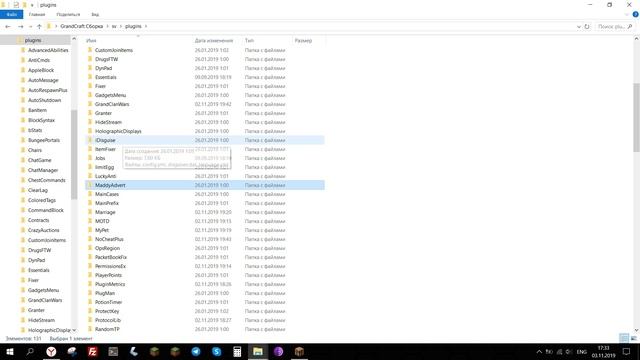Expand the chevron after GrandCraft.Сборка breadcrumb
This screenshot has height=360, width=640.
tap(108, 27)
